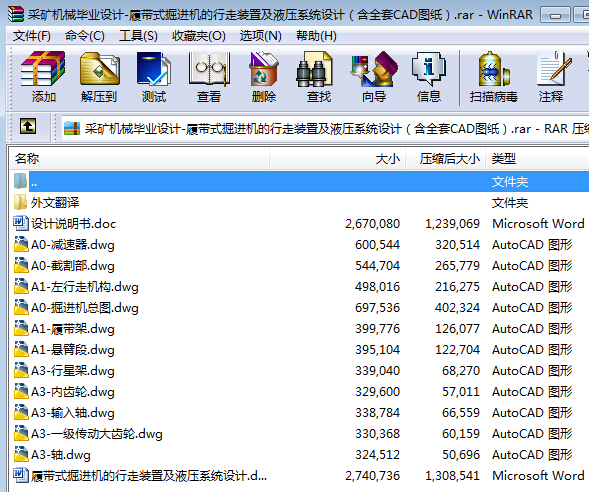Click packed size value 1,308,541
Screen dimensions: 589x492
coord(452,475)
